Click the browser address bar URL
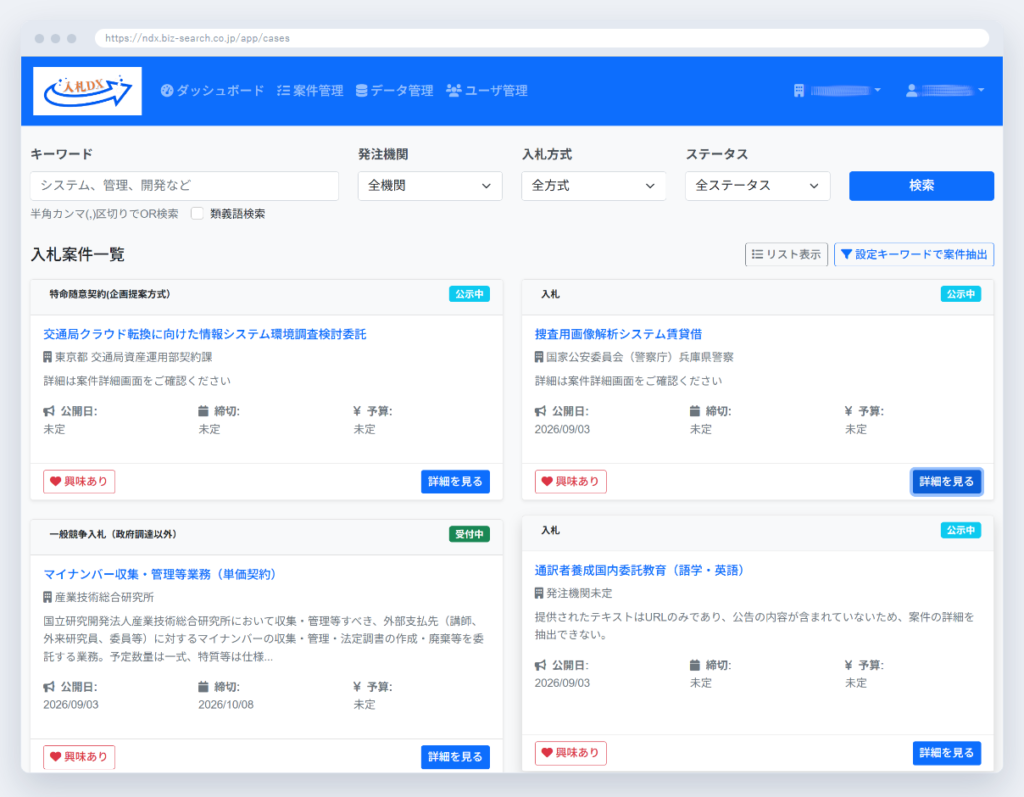 [x=197, y=39]
